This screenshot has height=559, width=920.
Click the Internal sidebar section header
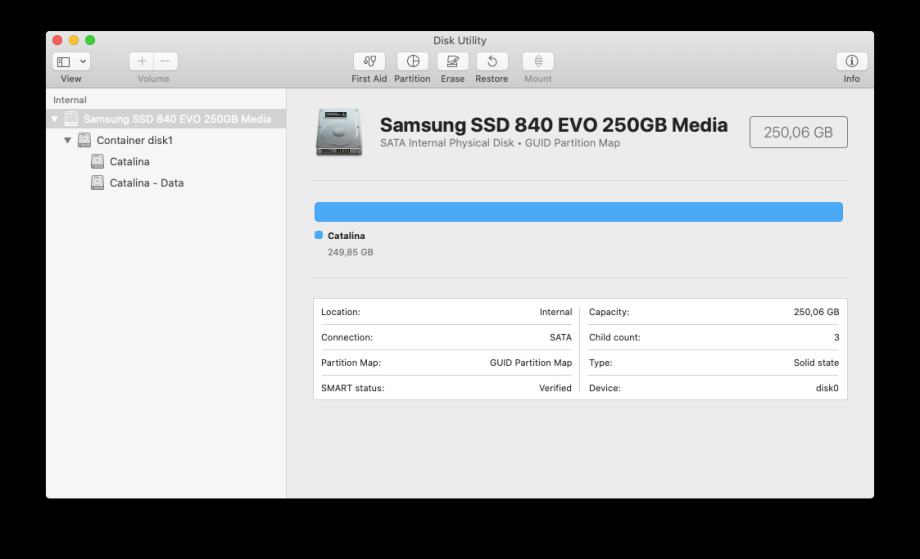point(70,100)
